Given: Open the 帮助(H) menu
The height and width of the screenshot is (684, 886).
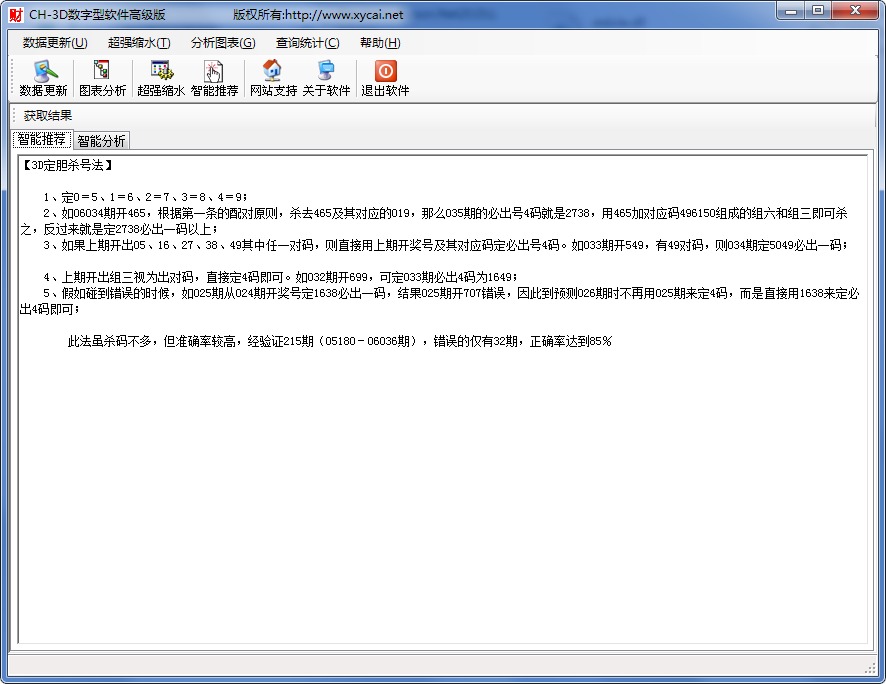Looking at the screenshot, I should [380, 43].
